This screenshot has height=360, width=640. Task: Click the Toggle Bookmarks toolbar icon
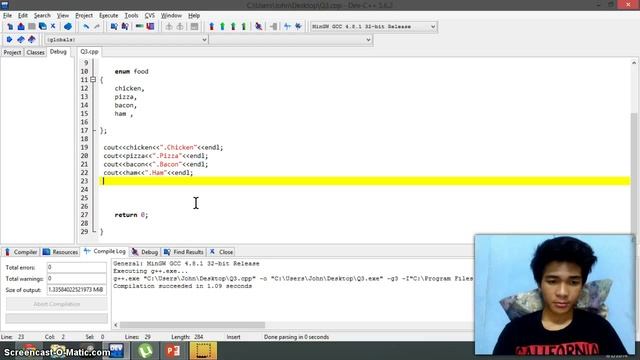tap(20, 40)
